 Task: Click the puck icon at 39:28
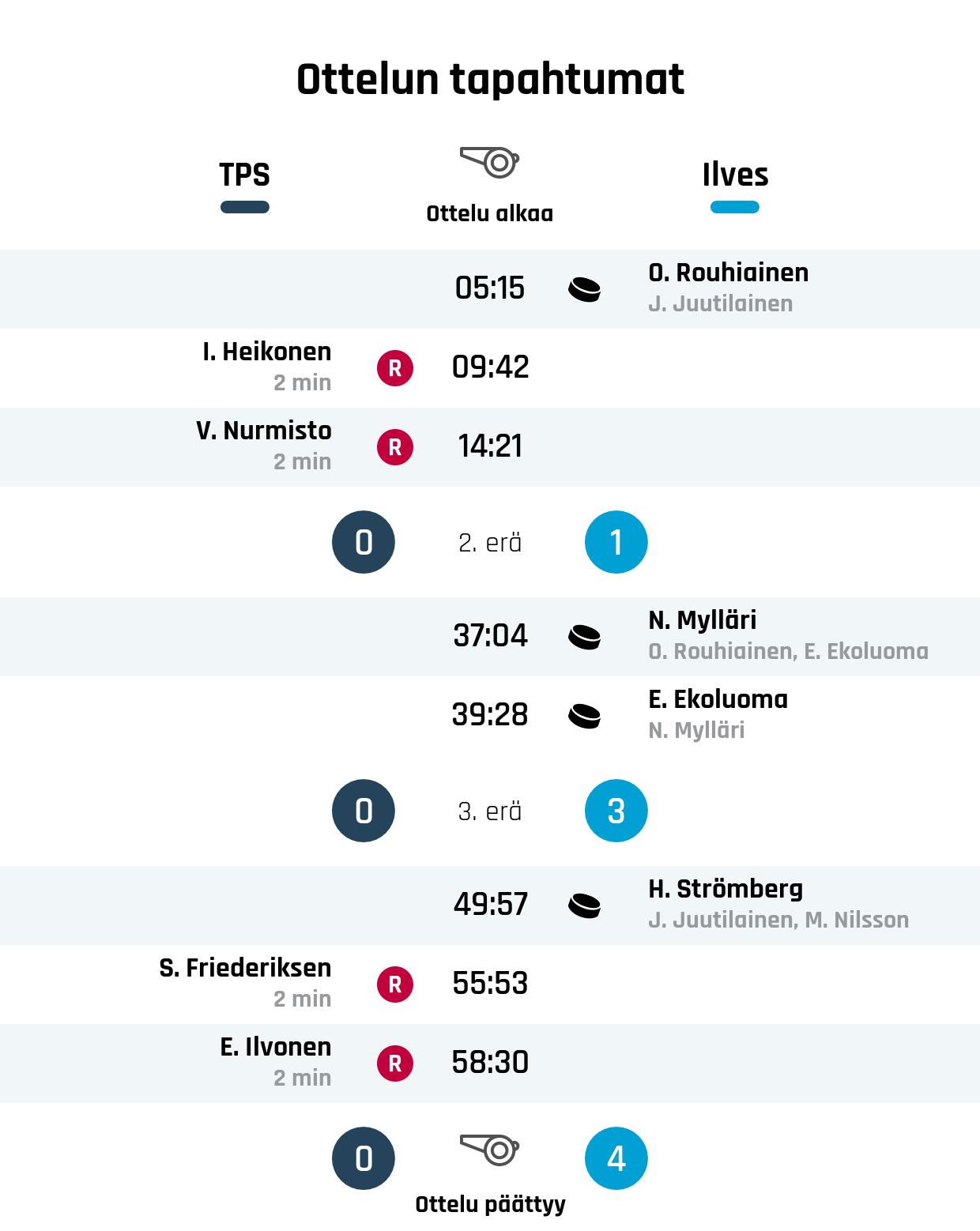[x=584, y=716]
